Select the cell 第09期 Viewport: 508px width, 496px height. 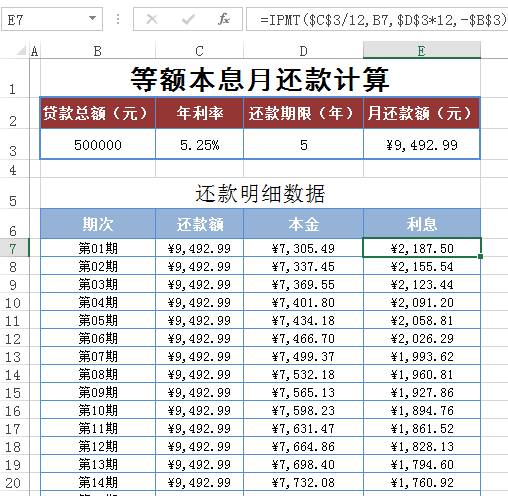point(98,392)
